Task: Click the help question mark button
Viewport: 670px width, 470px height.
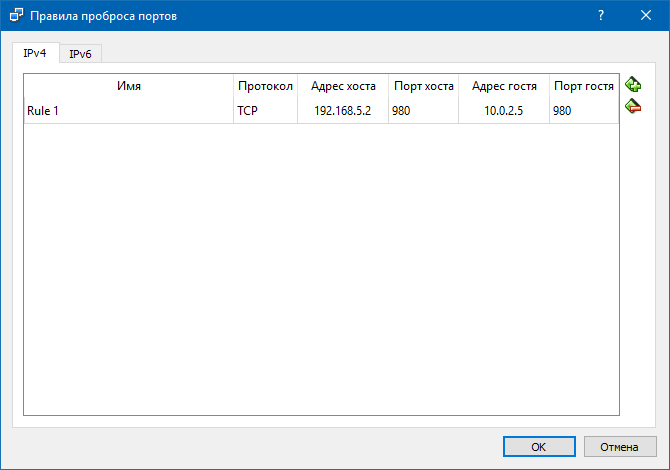Action: pos(601,16)
